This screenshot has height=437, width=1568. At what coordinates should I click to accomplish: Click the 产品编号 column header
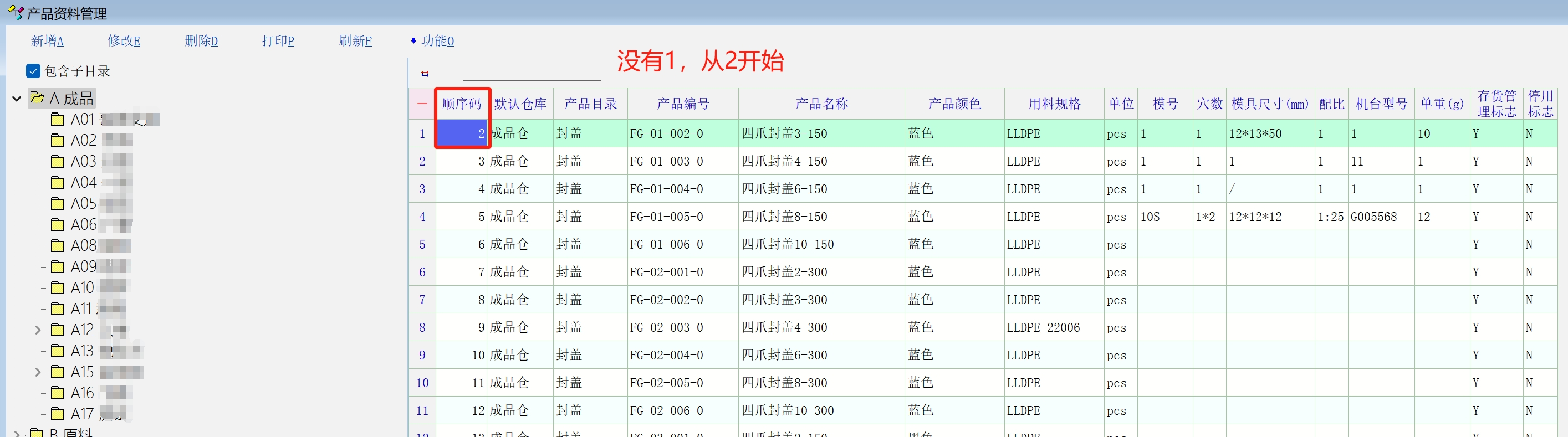pos(682,104)
